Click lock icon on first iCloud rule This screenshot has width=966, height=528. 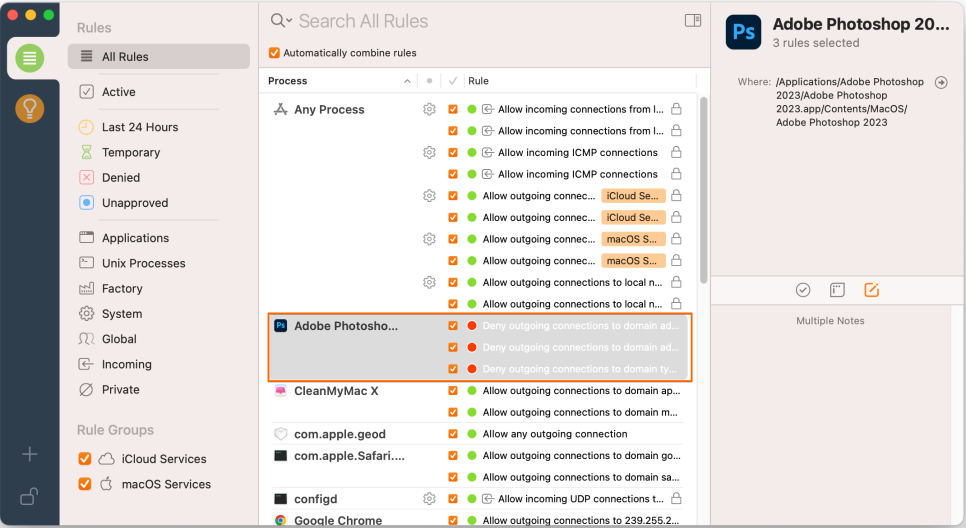[x=676, y=195]
